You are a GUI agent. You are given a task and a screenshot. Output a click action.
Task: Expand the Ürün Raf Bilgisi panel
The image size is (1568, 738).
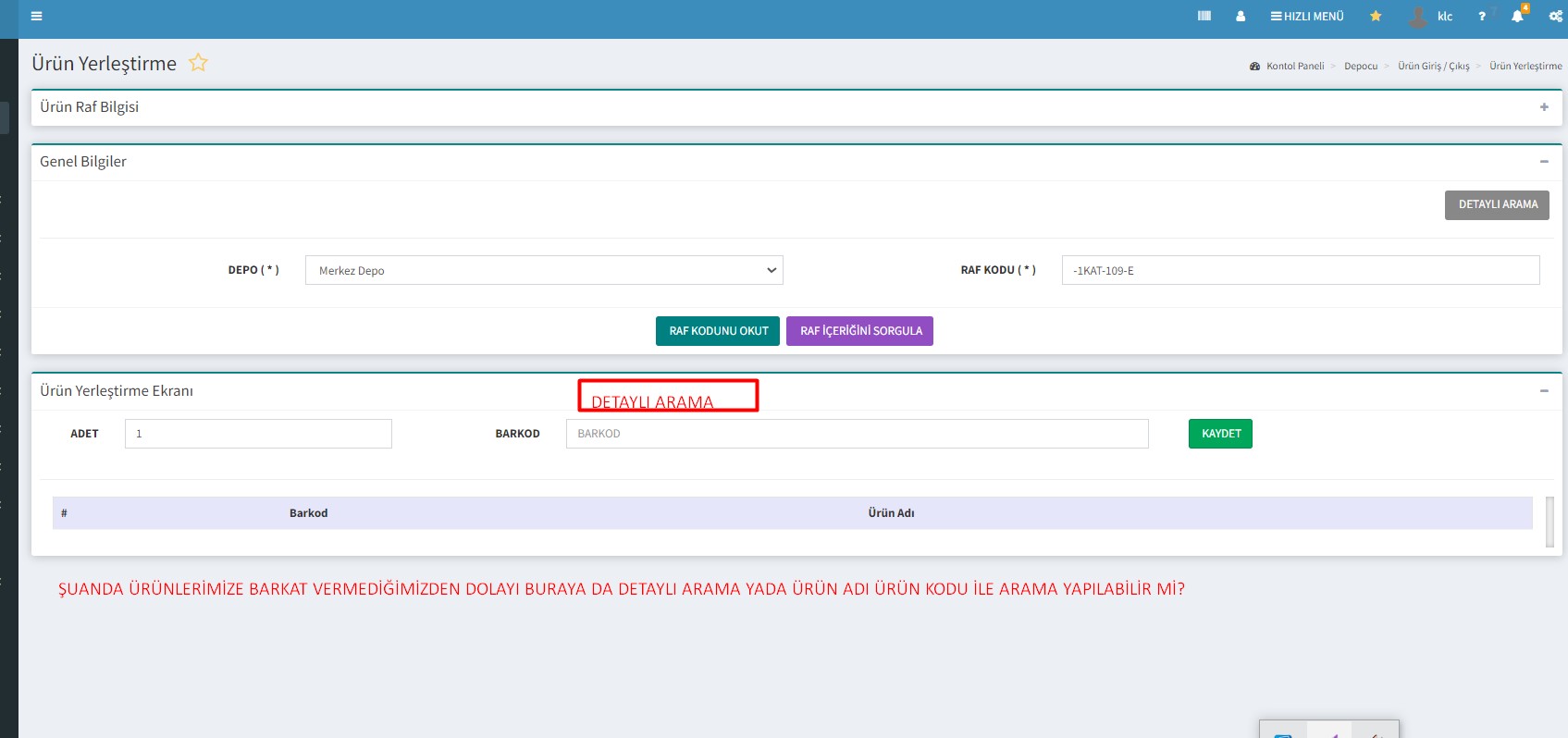1544,107
